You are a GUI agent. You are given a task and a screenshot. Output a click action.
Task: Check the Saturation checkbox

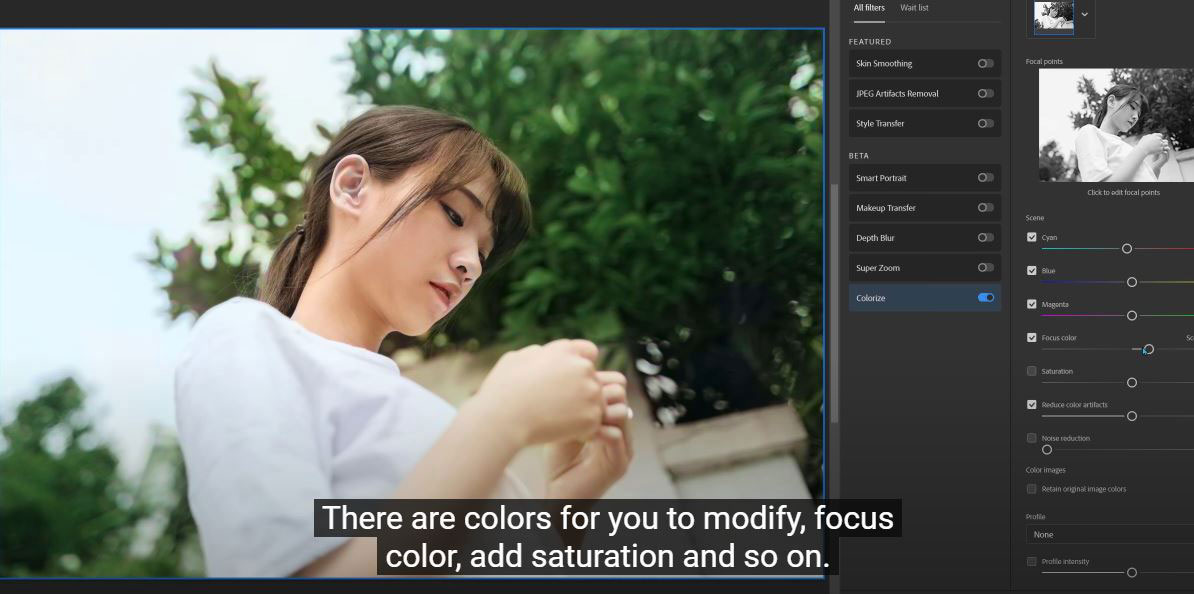pyautogui.click(x=1032, y=372)
